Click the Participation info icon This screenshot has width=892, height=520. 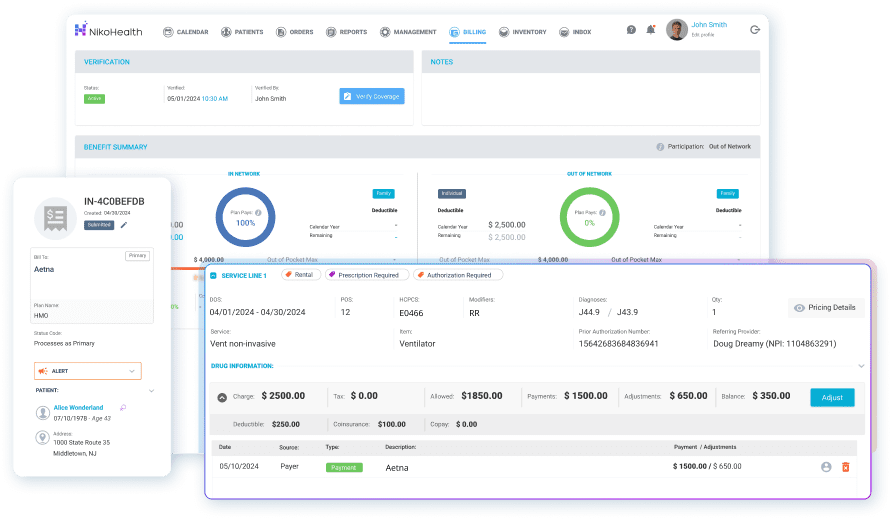(660, 147)
